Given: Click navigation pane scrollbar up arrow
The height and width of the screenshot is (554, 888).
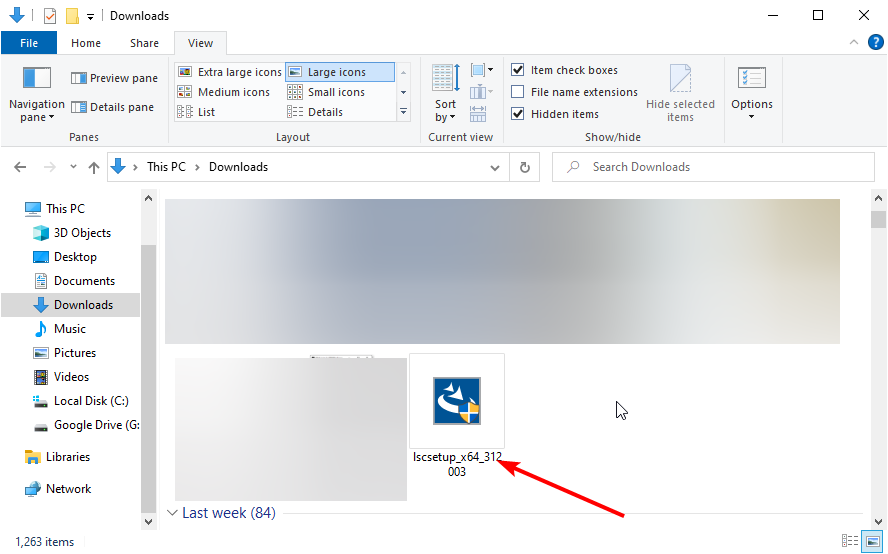Looking at the screenshot, I should click(148, 198).
